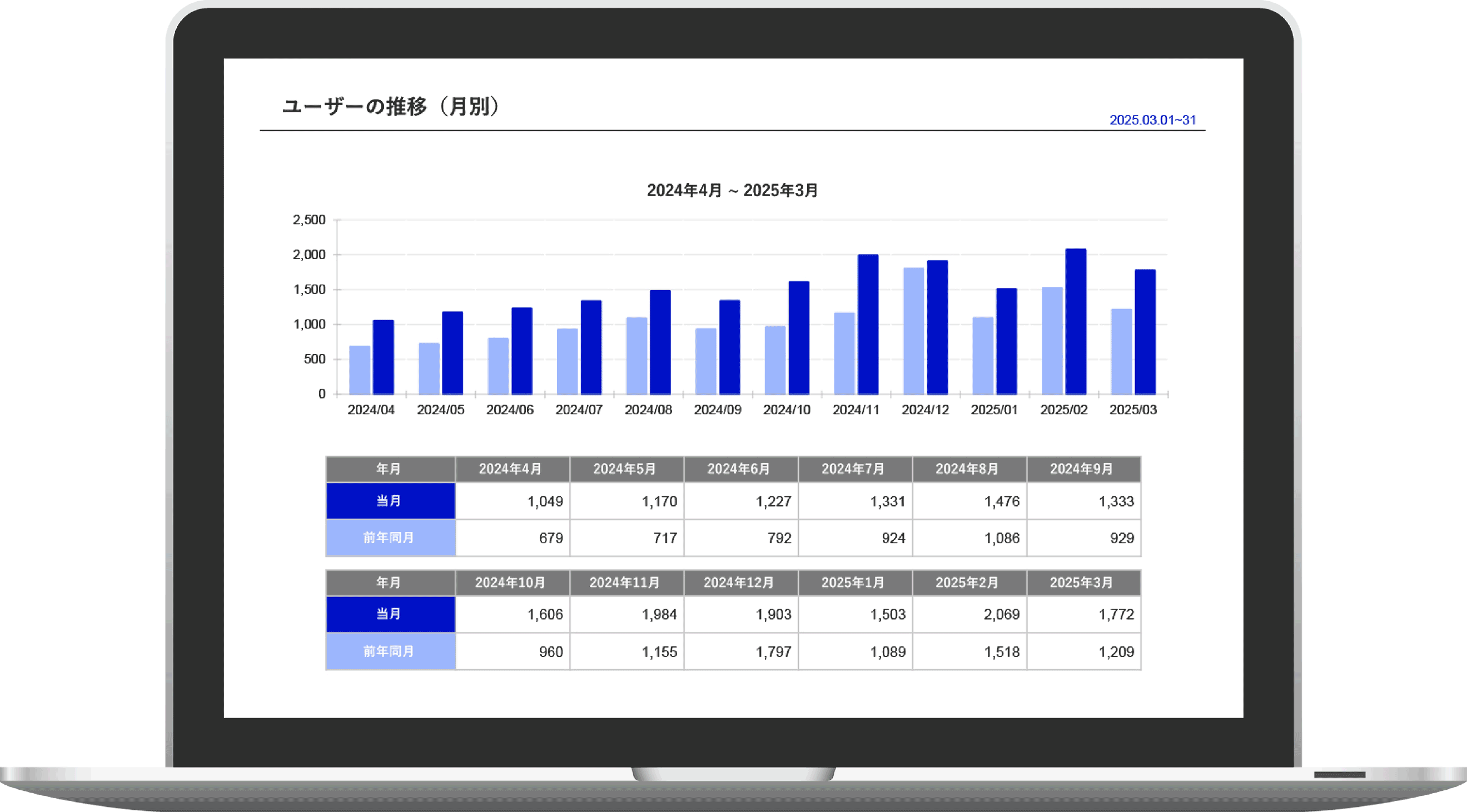
Task: Click y-axis label 500
Action: [x=315, y=359]
